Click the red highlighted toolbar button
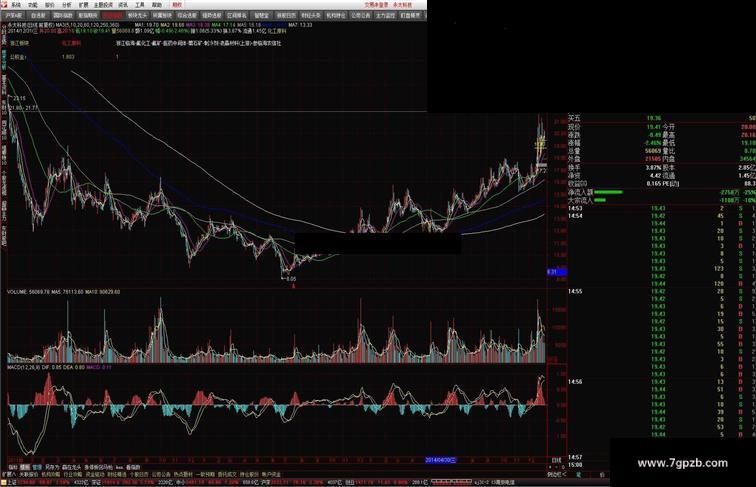756x487 pixels. point(112,15)
